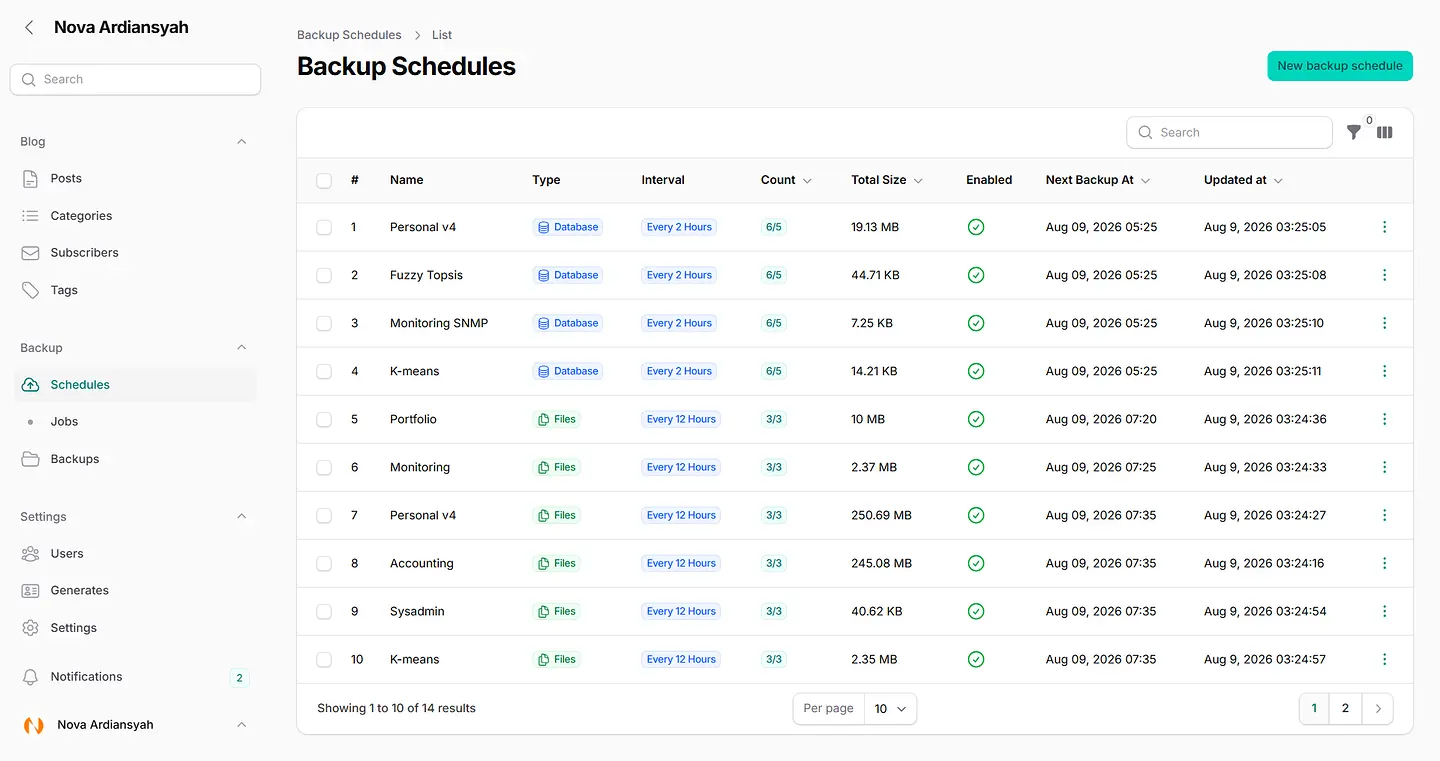The height and width of the screenshot is (761, 1440).
Task: Click the Files badge in Accounting row
Action: [x=557, y=563]
